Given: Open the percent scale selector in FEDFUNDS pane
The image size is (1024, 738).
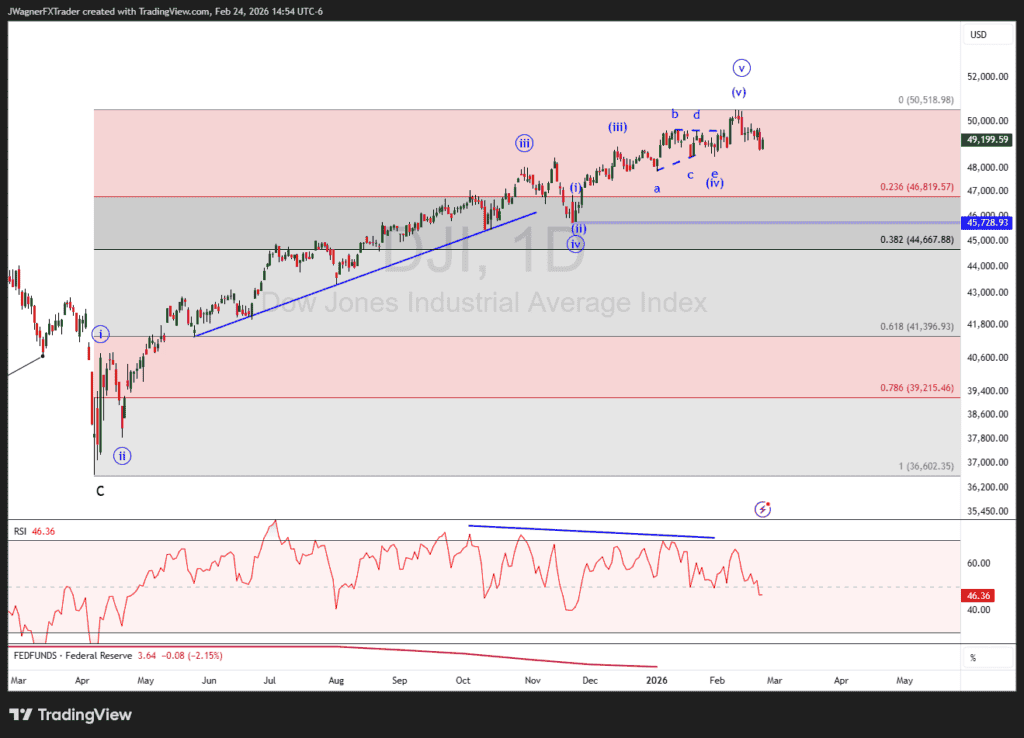Looking at the screenshot, I should tap(971, 657).
